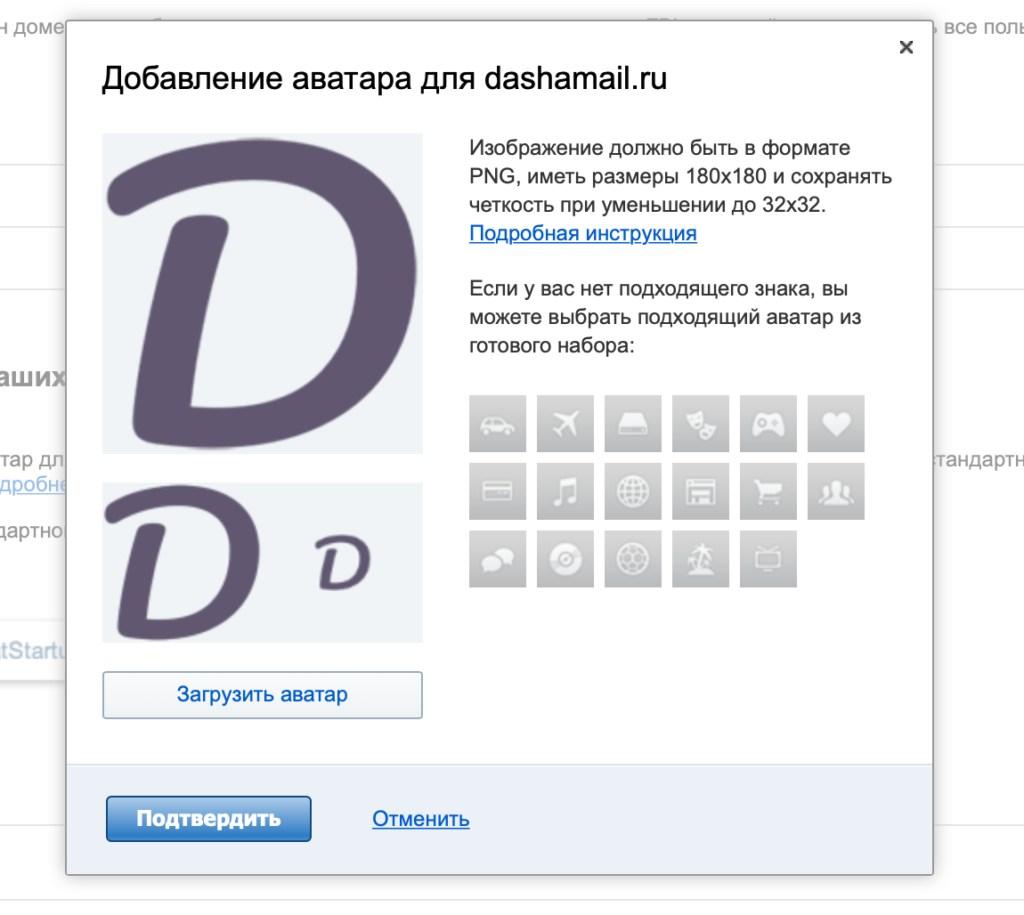Image resolution: width=1024 pixels, height=915 pixels.
Task: Confirm with the Подтвердить button
Action: 208,819
